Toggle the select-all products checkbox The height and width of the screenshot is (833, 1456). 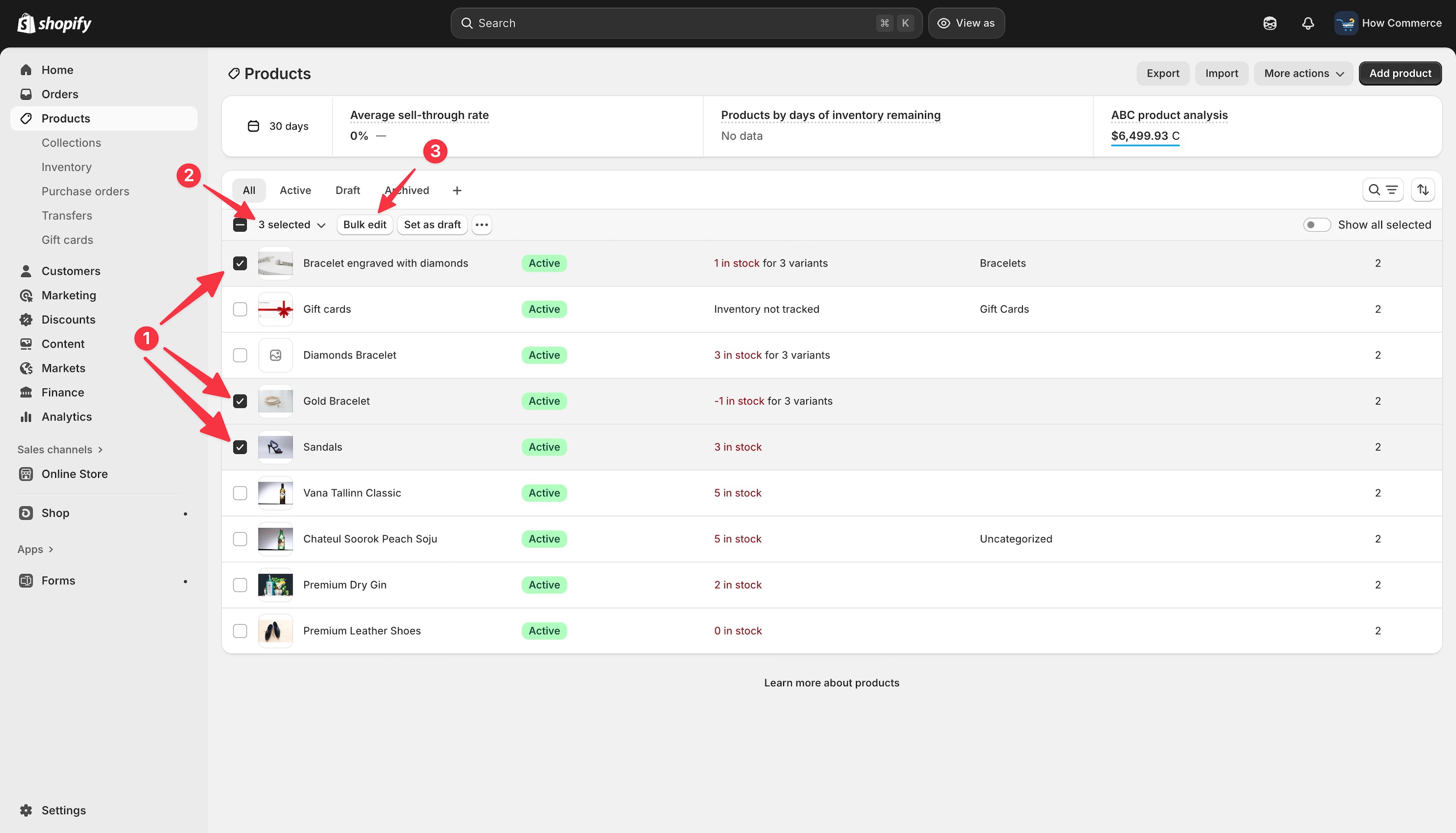240,225
